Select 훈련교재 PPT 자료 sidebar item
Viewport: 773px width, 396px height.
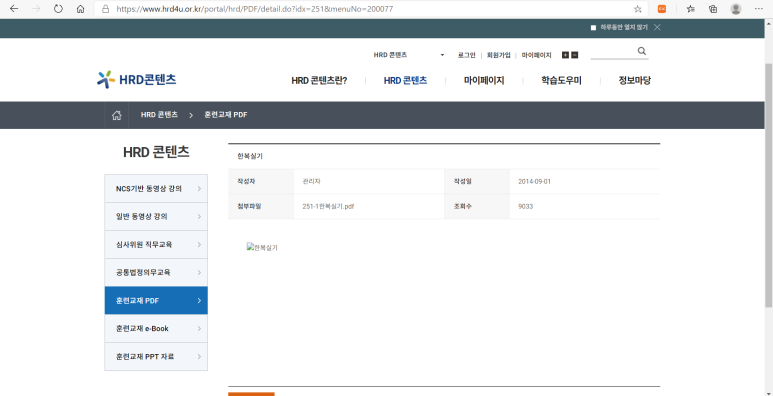(x=156, y=357)
